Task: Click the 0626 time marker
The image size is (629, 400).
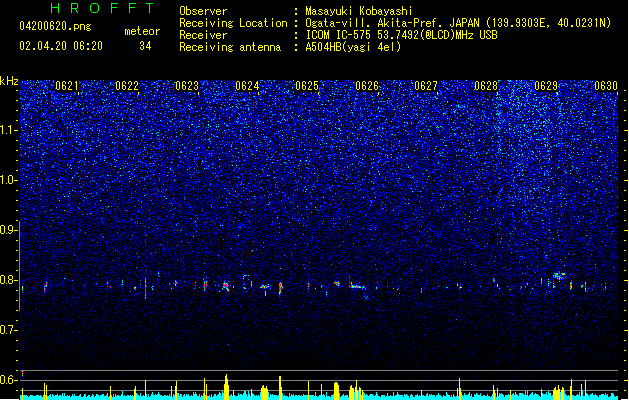Action: 367,86
